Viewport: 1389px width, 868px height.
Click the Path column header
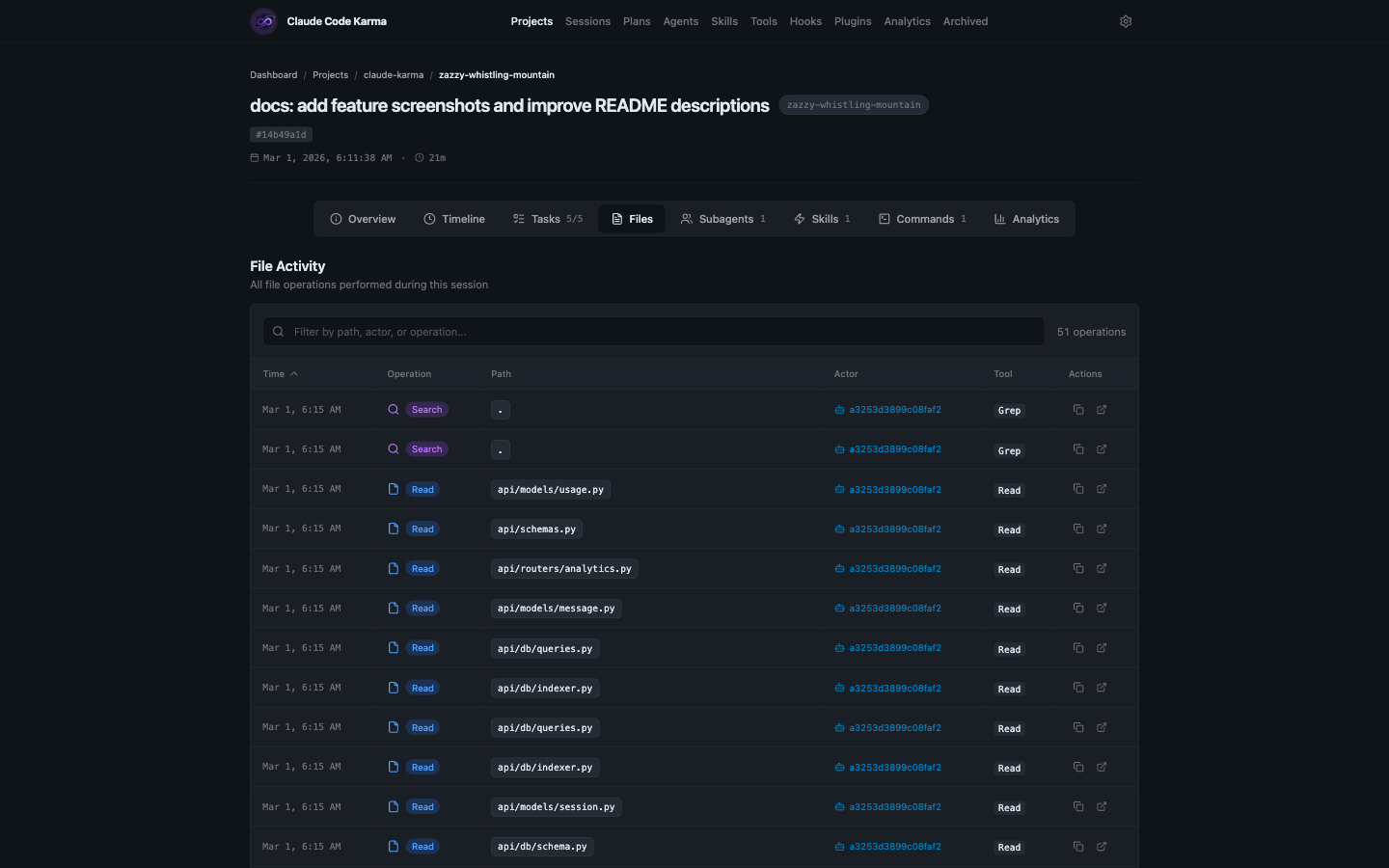501,374
